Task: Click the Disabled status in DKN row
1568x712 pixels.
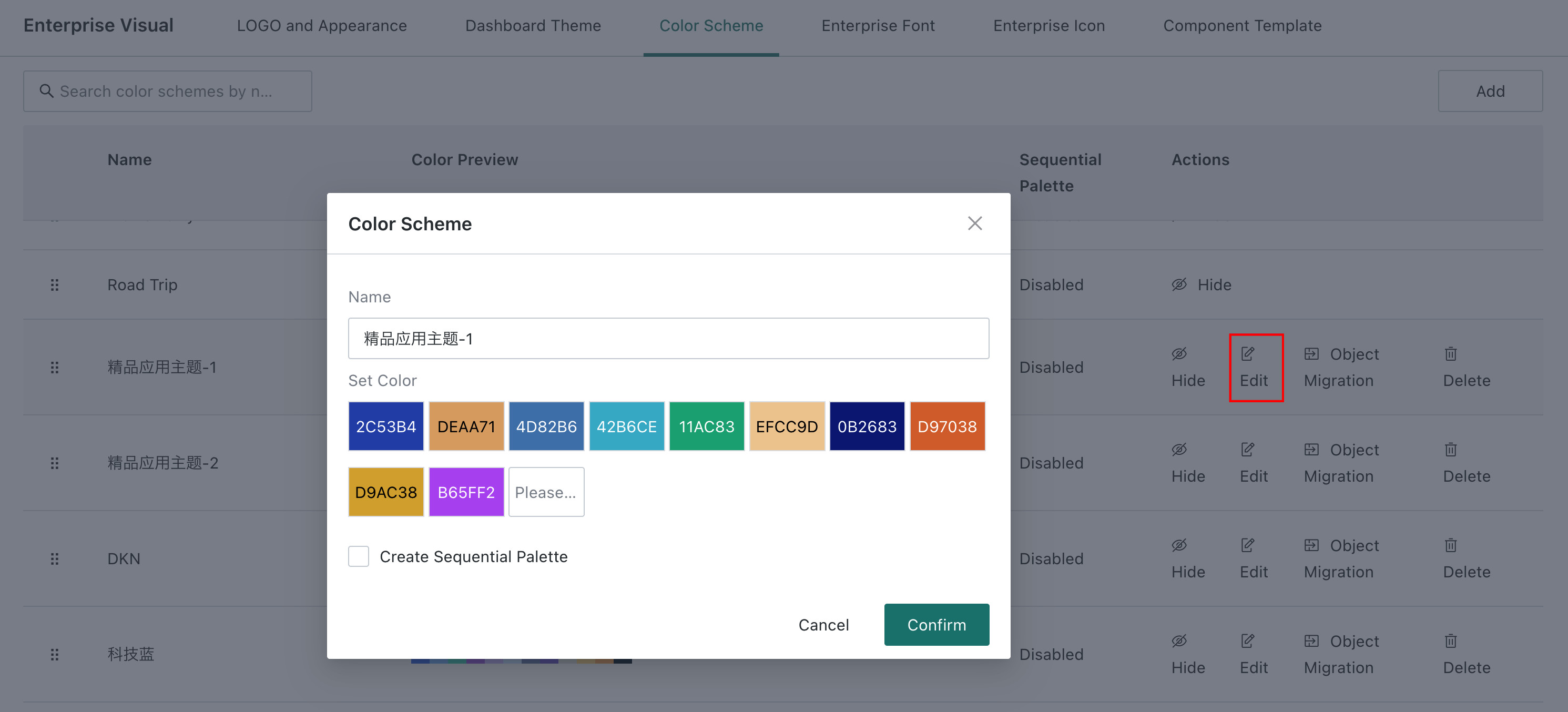Action: [x=1051, y=558]
